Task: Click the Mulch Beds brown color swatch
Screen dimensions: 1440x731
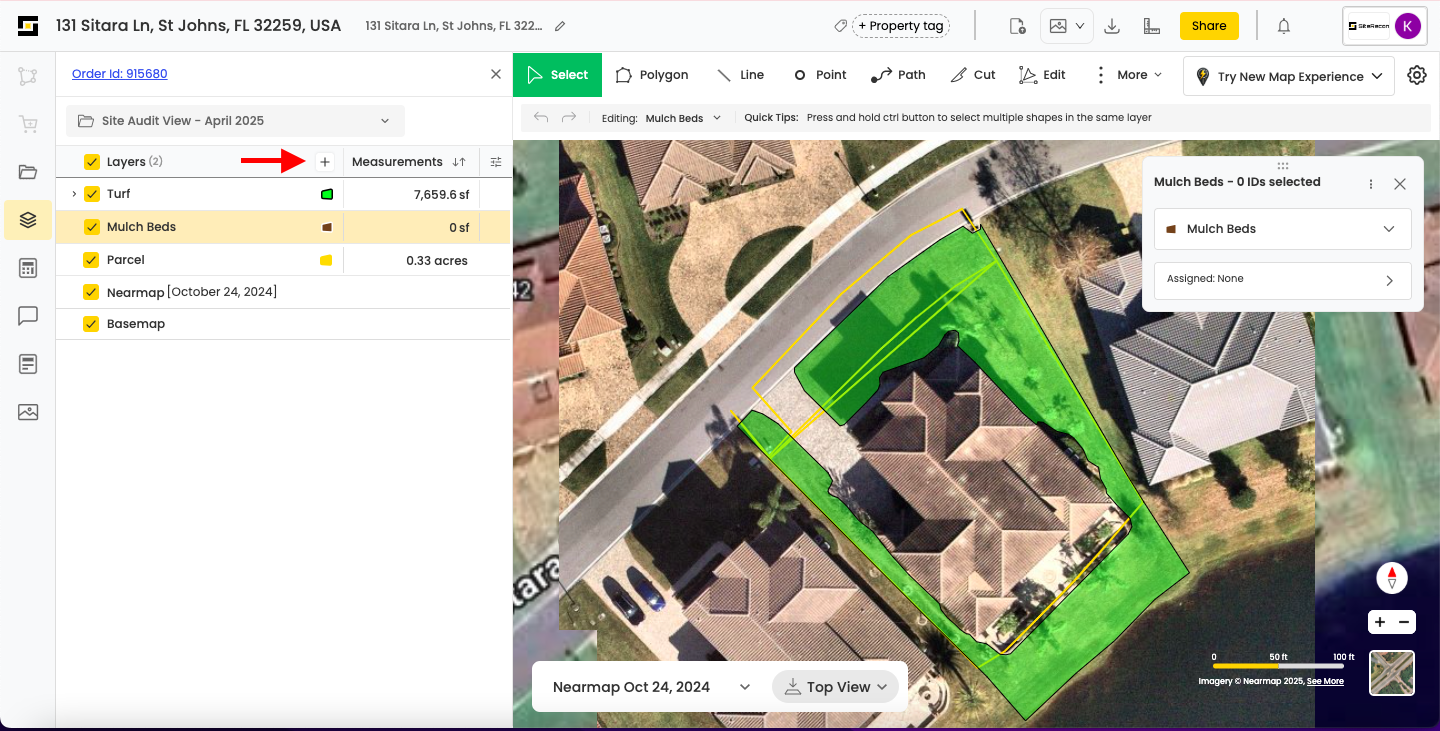Action: pyautogui.click(x=326, y=227)
